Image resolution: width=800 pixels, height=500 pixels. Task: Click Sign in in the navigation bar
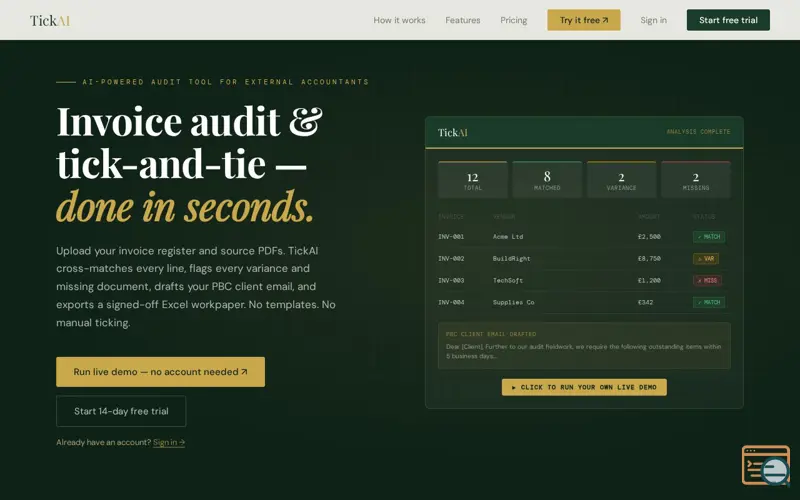pyautogui.click(x=653, y=20)
